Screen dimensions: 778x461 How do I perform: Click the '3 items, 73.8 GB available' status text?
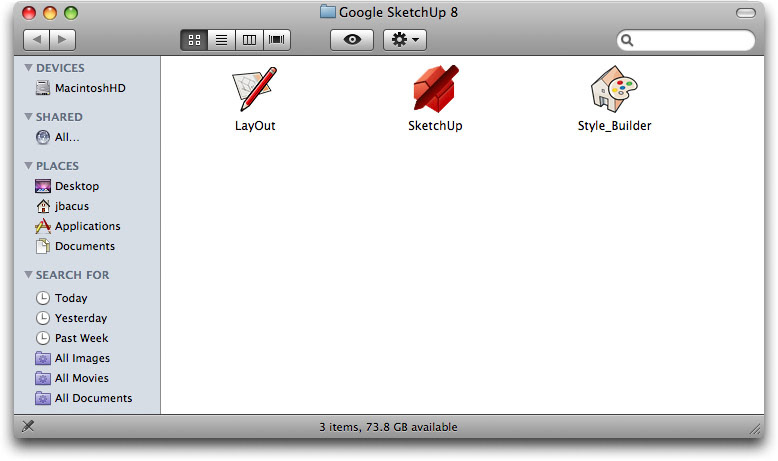(x=389, y=427)
